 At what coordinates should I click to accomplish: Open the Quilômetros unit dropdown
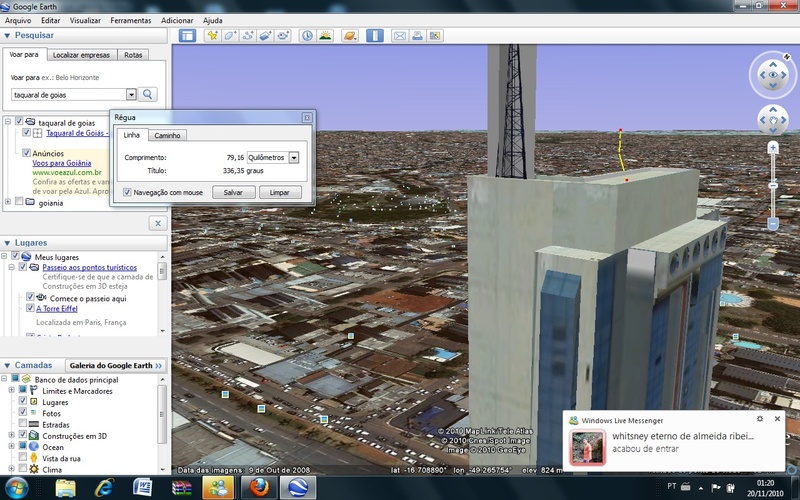294,158
